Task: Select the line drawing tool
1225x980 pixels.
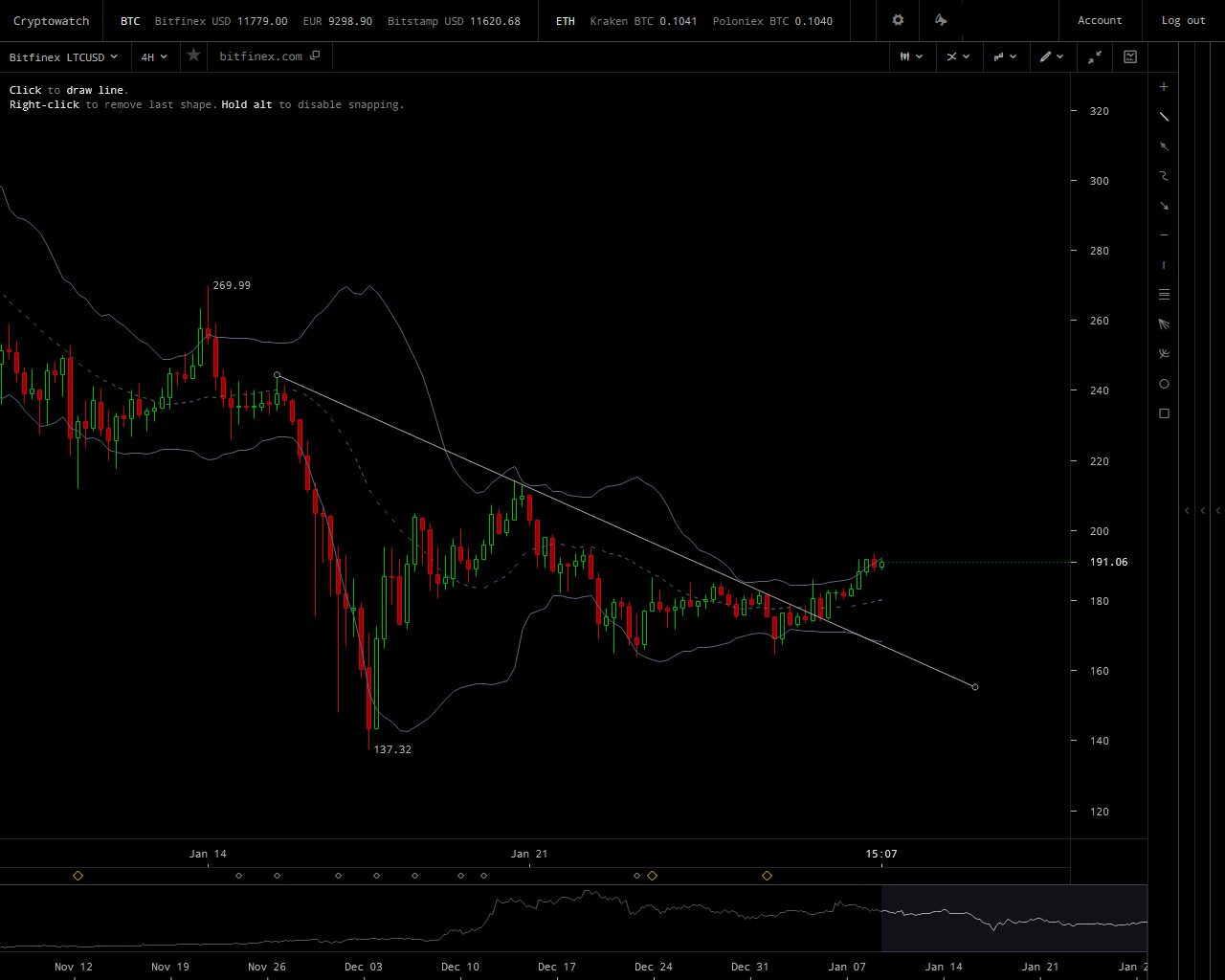Action: [1164, 117]
